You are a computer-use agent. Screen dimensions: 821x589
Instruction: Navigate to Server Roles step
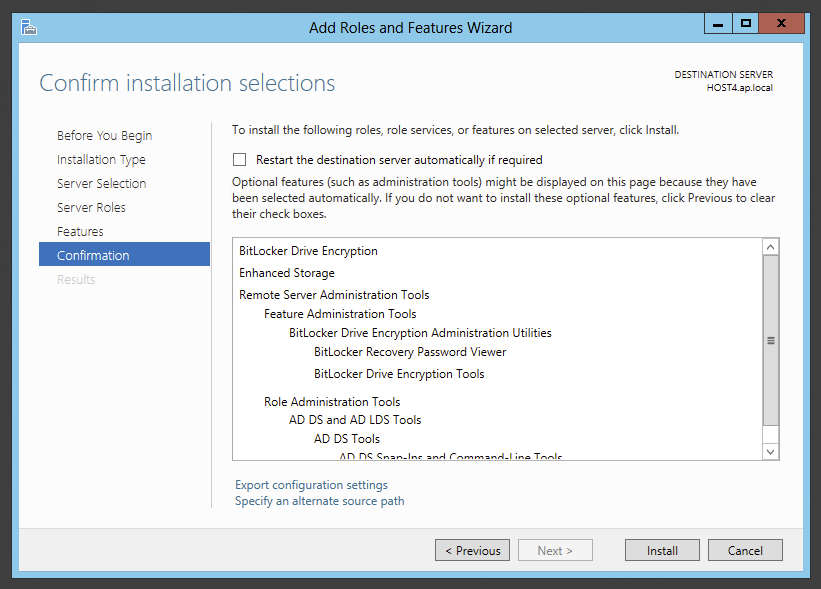pyautogui.click(x=91, y=207)
